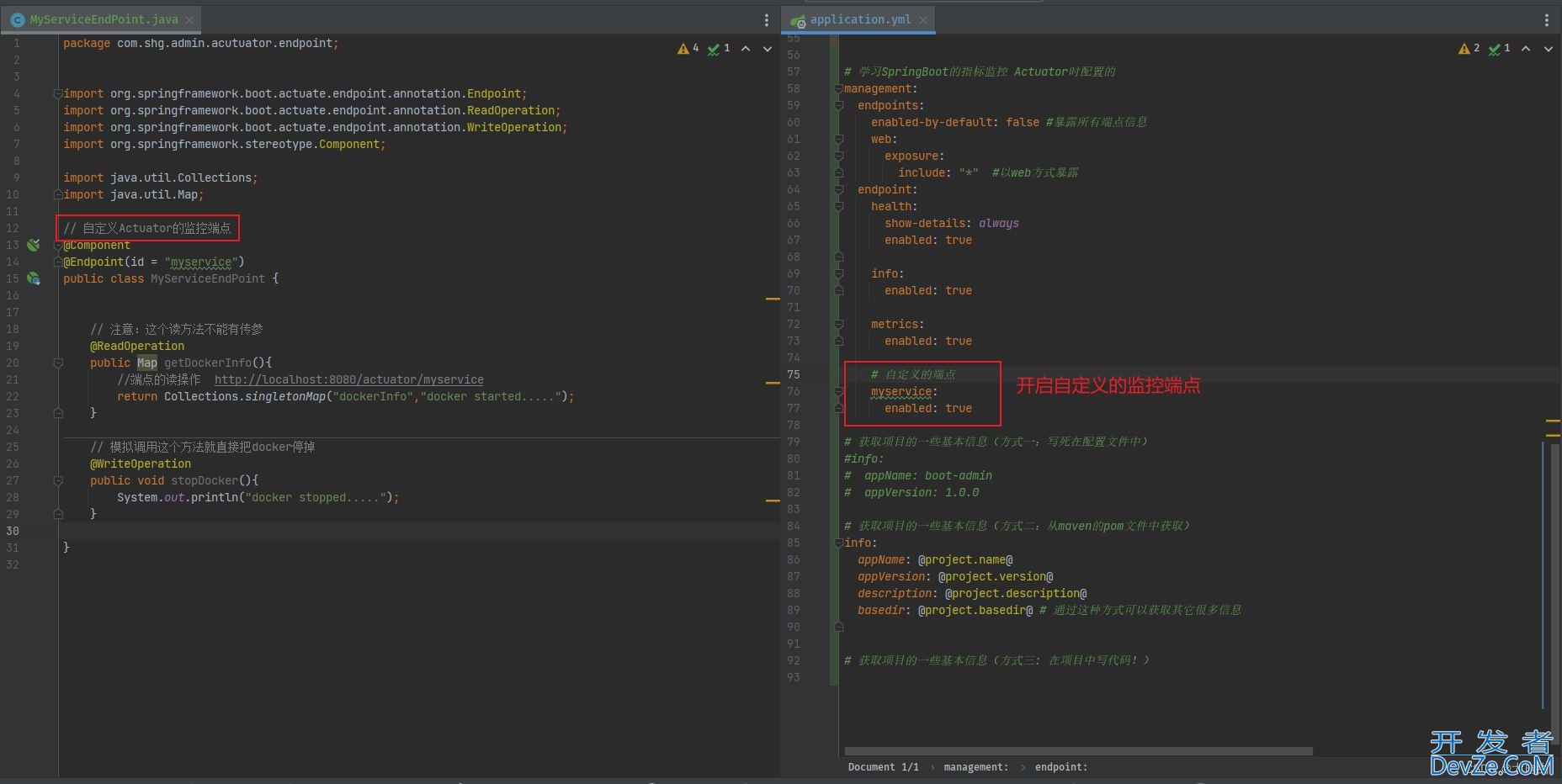1562x784 pixels.
Task: Go to the next highlighted problem in application.yml
Action: tap(1549, 49)
